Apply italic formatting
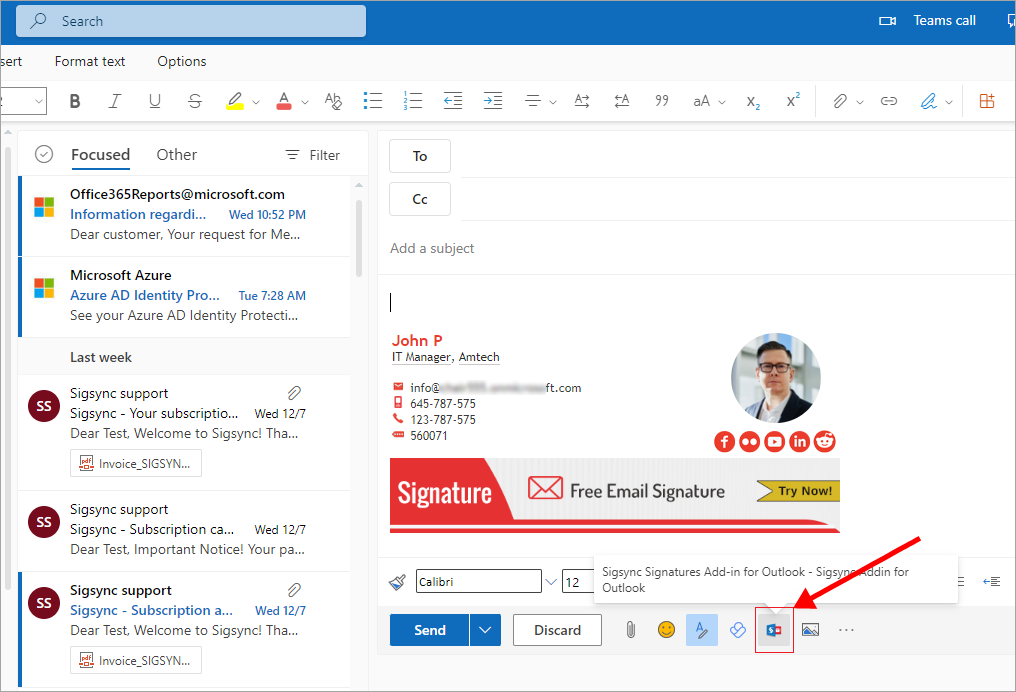 click(114, 101)
